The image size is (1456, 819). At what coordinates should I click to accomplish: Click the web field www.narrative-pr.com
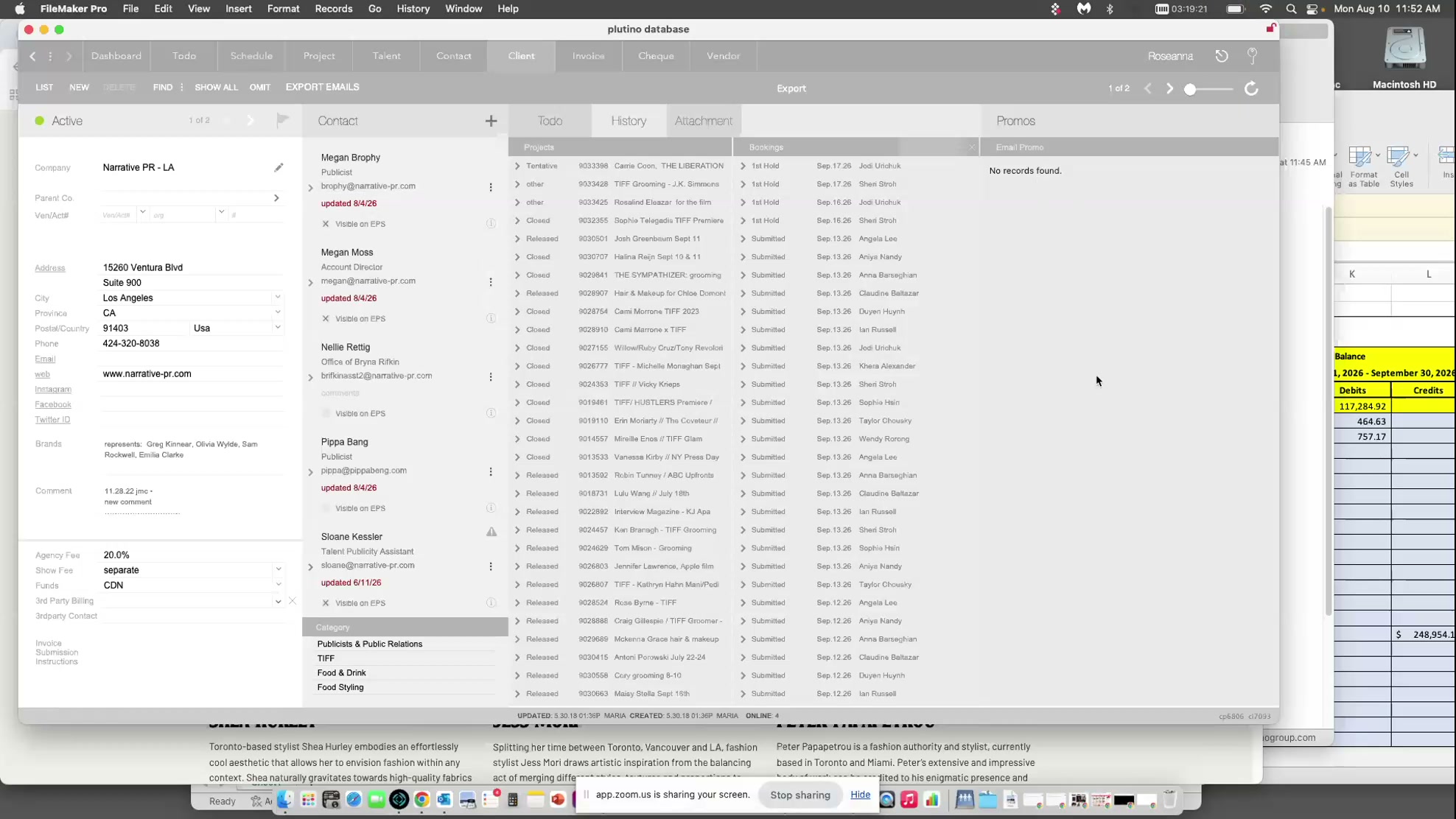[192, 374]
